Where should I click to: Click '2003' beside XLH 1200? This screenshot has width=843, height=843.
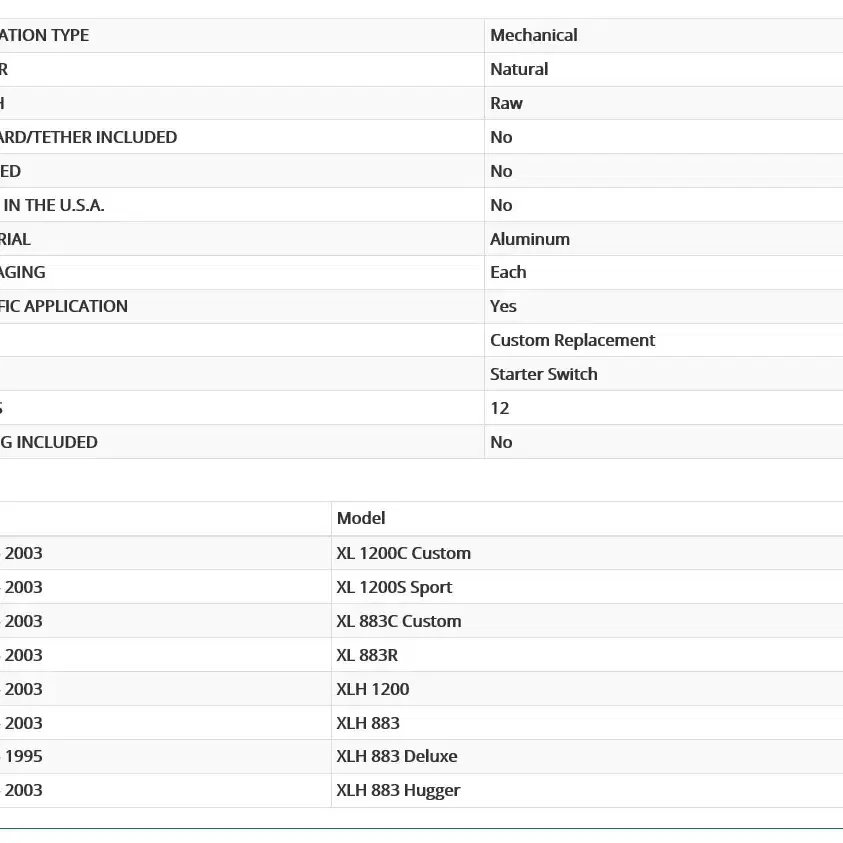(24, 689)
